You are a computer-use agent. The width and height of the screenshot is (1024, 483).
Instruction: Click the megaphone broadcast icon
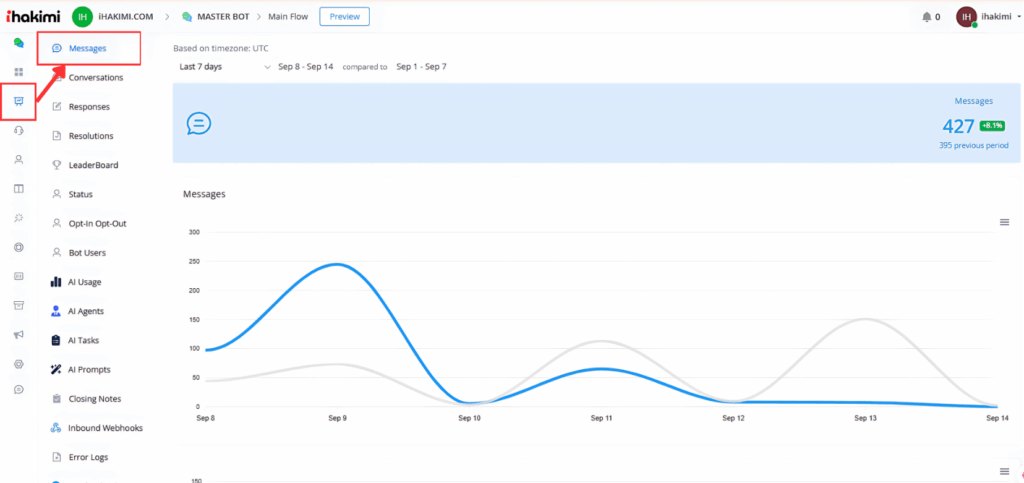pyautogui.click(x=18, y=335)
